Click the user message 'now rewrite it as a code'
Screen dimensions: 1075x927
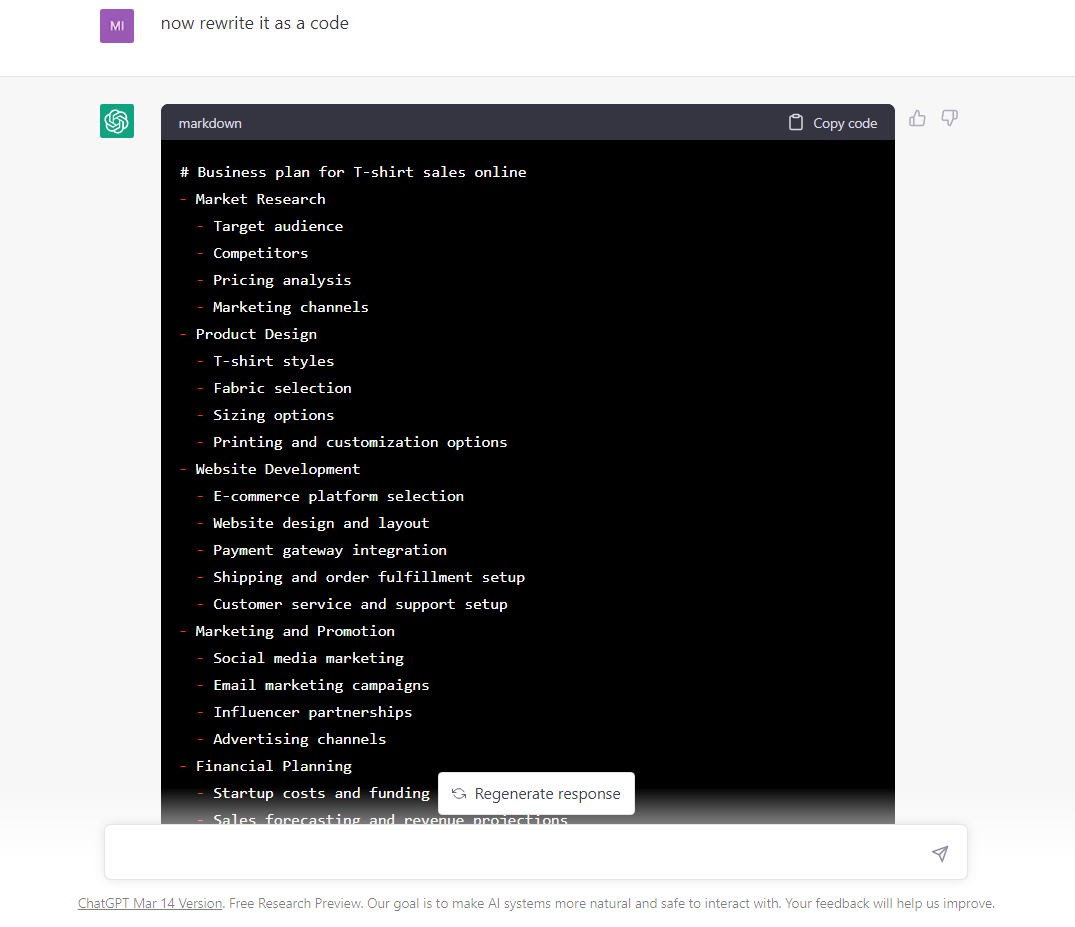pyautogui.click(x=254, y=23)
